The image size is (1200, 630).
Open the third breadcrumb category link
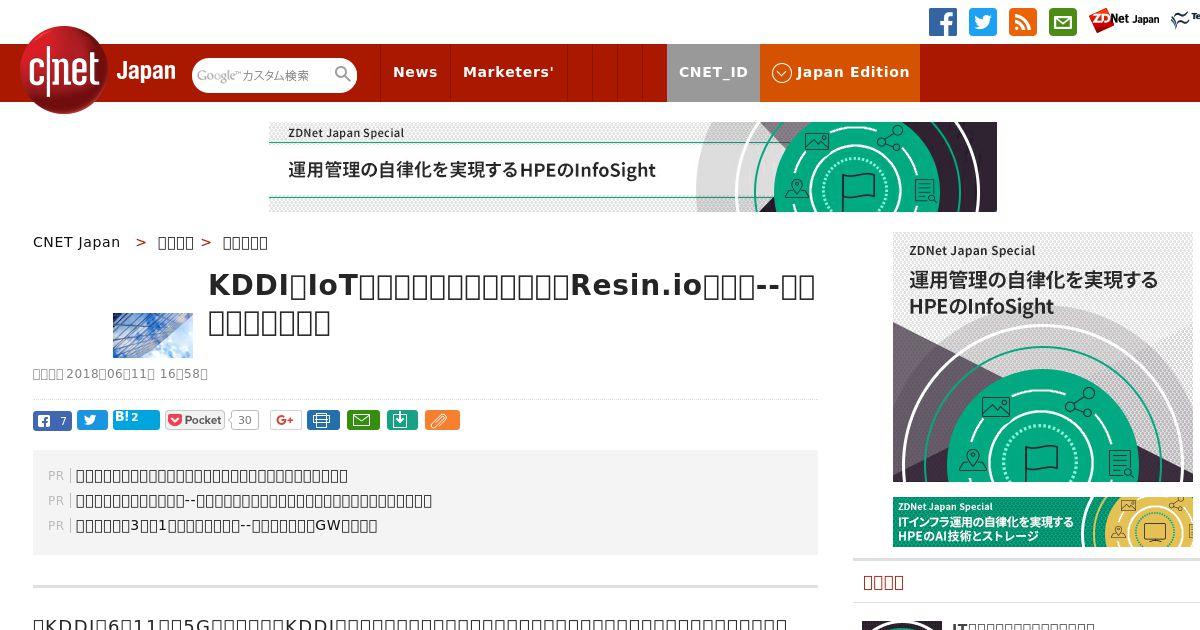pyautogui.click(x=245, y=242)
